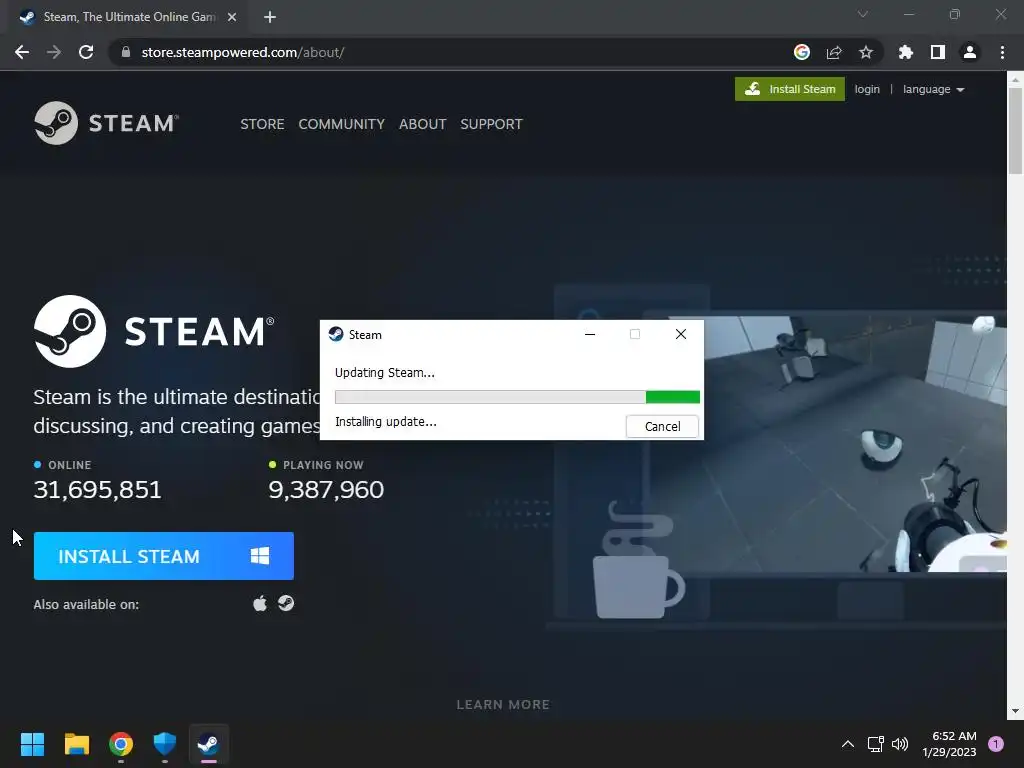
Task: Click the Steam icon in dialog title bar
Action: pos(336,334)
